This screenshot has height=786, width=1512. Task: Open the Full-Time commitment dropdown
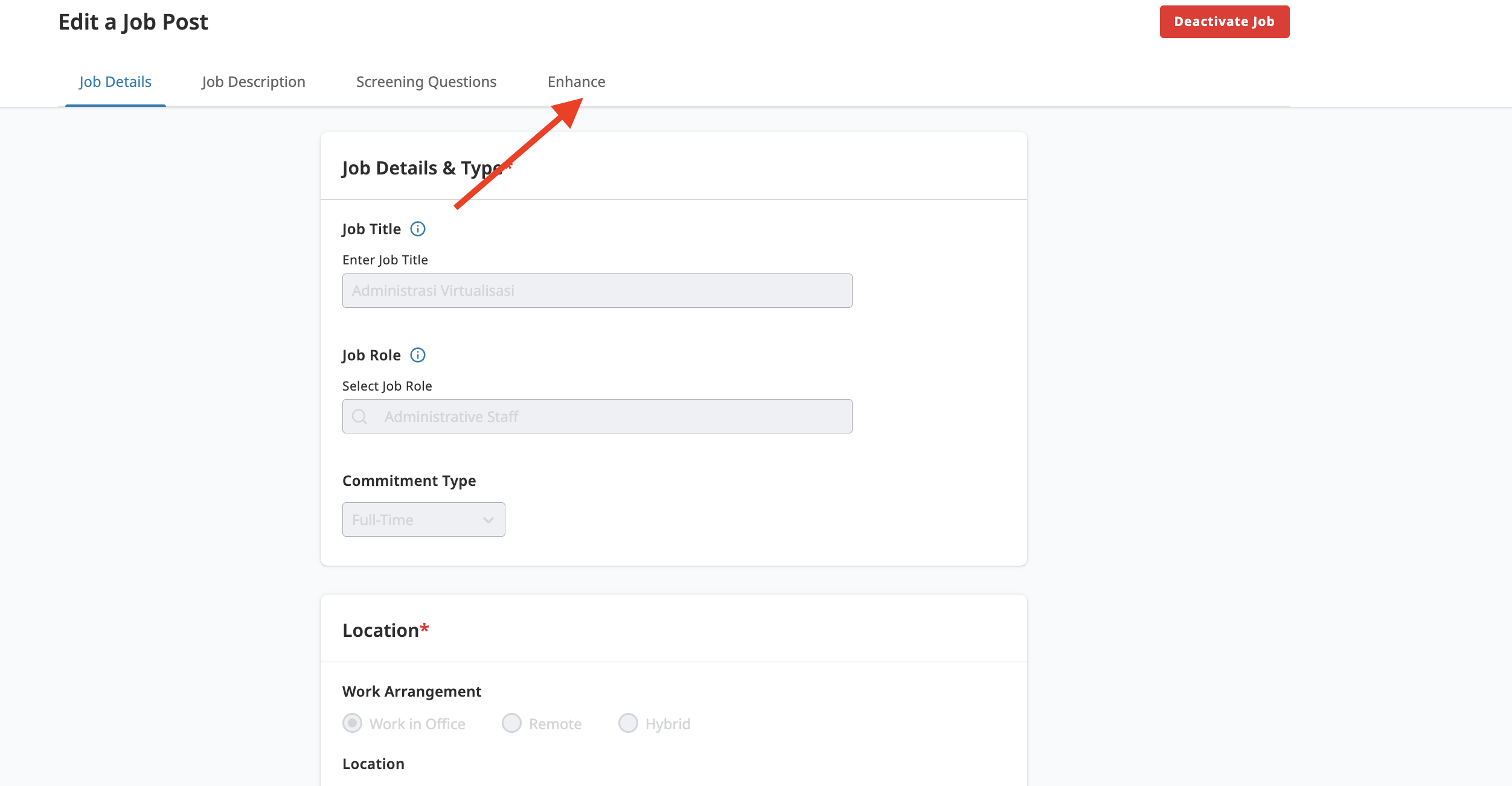[423, 519]
